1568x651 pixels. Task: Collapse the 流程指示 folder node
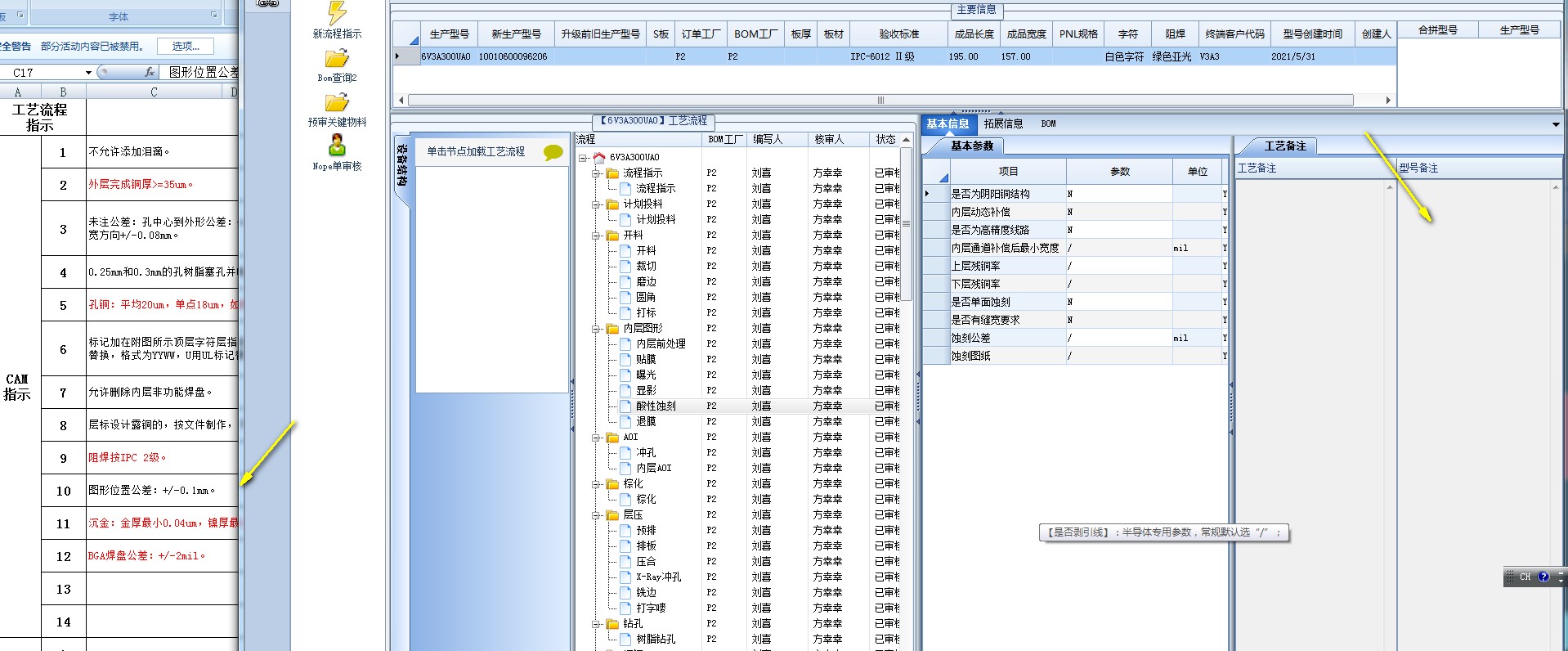pyautogui.click(x=596, y=173)
